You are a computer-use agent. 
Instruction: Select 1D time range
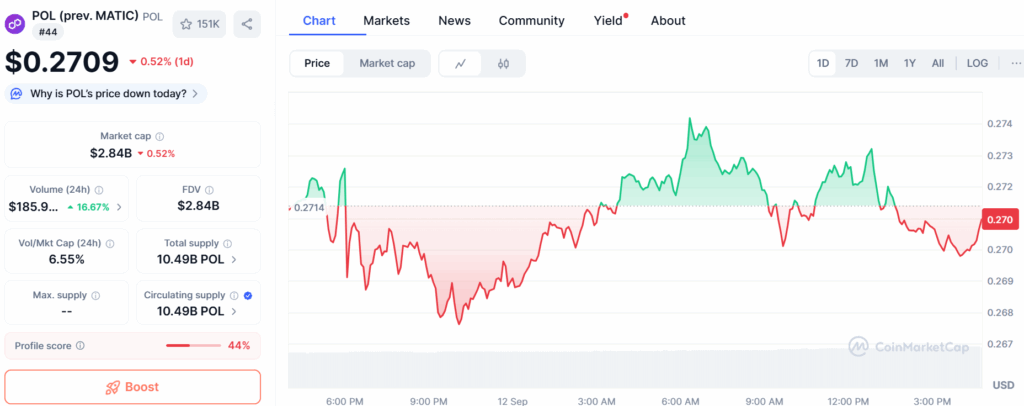[823, 63]
